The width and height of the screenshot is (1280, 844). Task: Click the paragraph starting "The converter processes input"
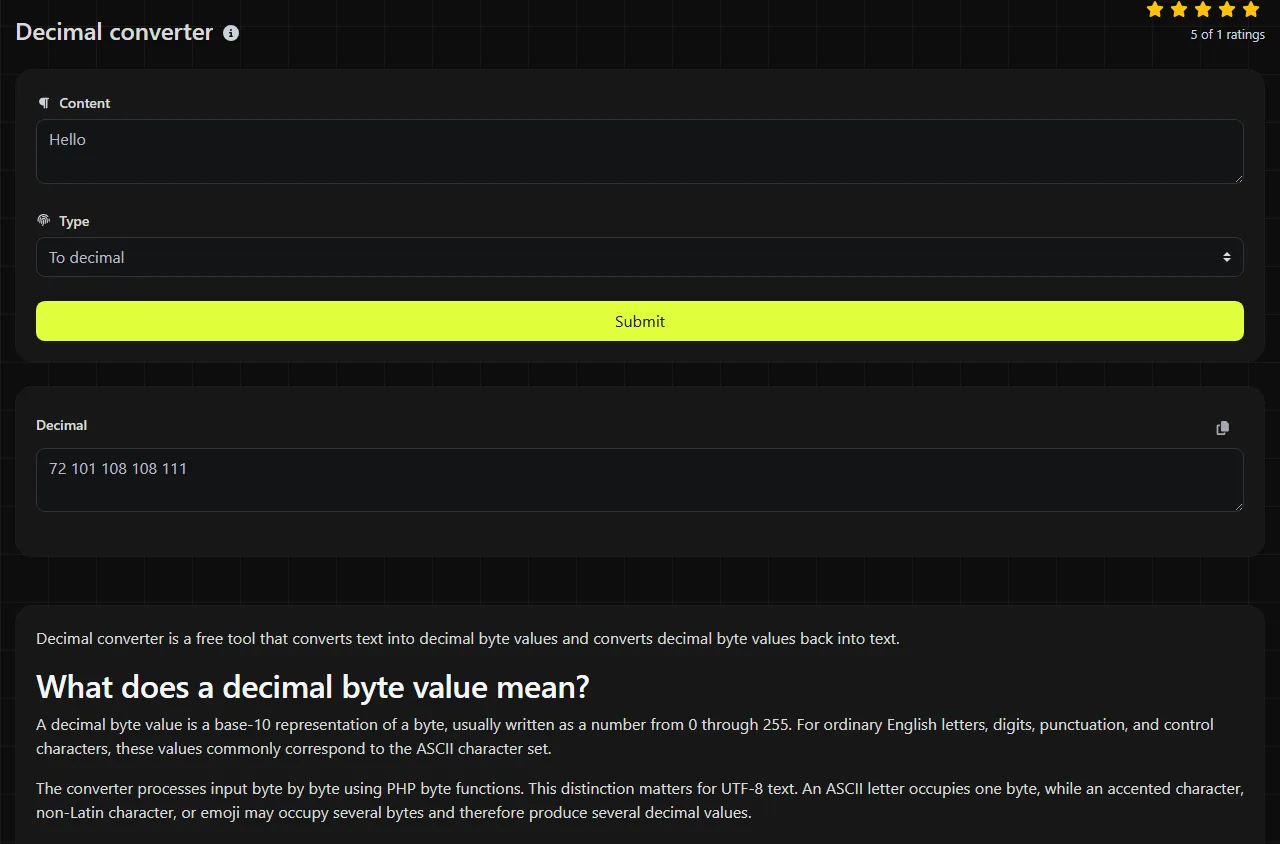tap(640, 800)
